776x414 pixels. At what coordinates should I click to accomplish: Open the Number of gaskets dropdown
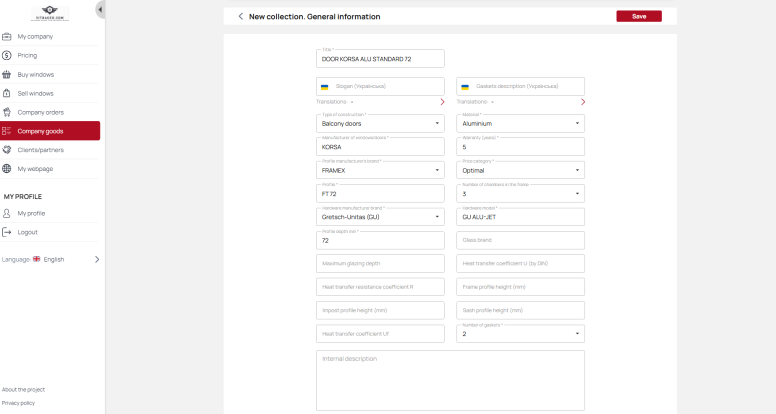click(520, 334)
